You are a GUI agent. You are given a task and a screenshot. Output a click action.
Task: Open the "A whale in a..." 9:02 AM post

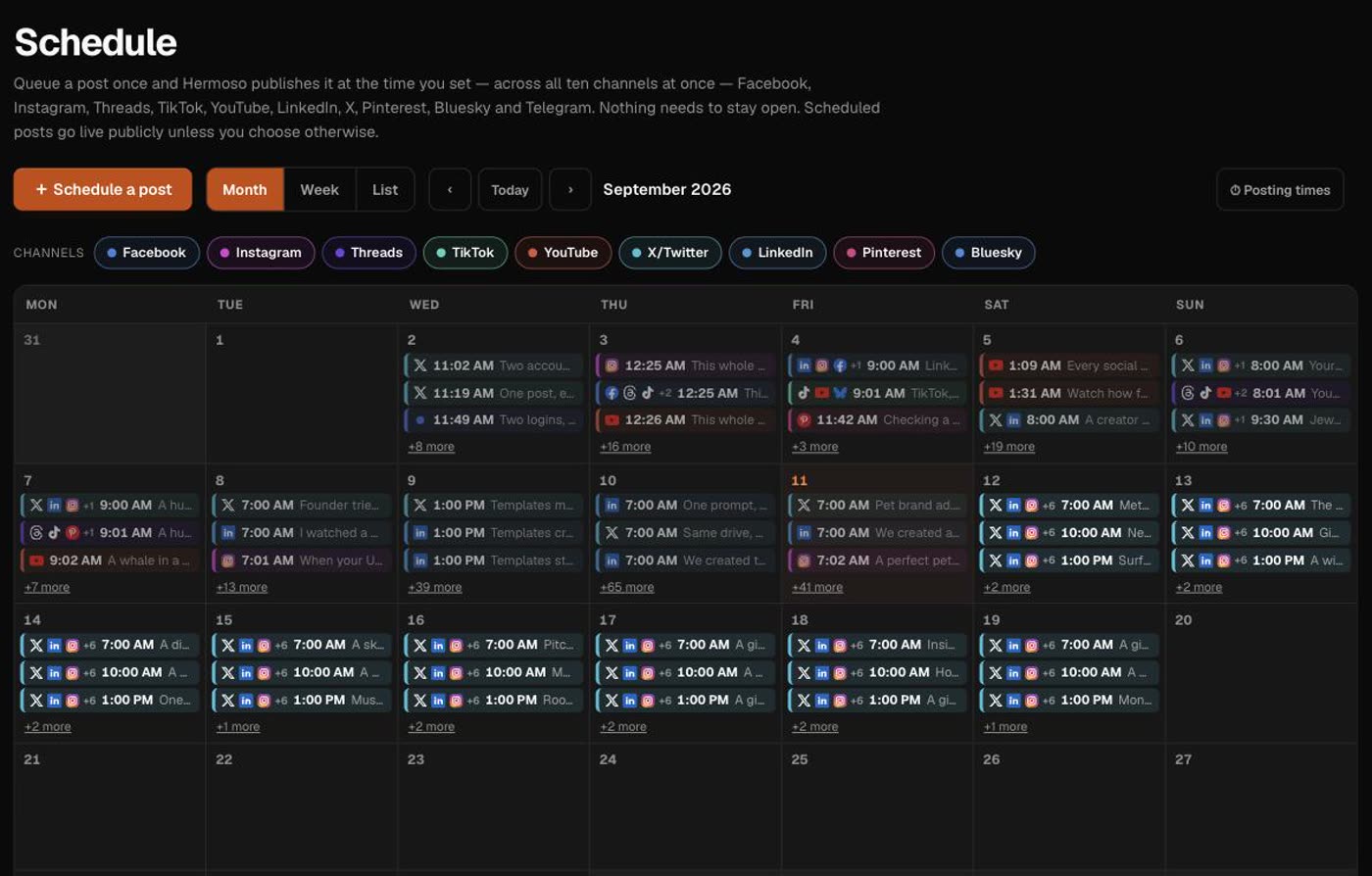(111, 560)
